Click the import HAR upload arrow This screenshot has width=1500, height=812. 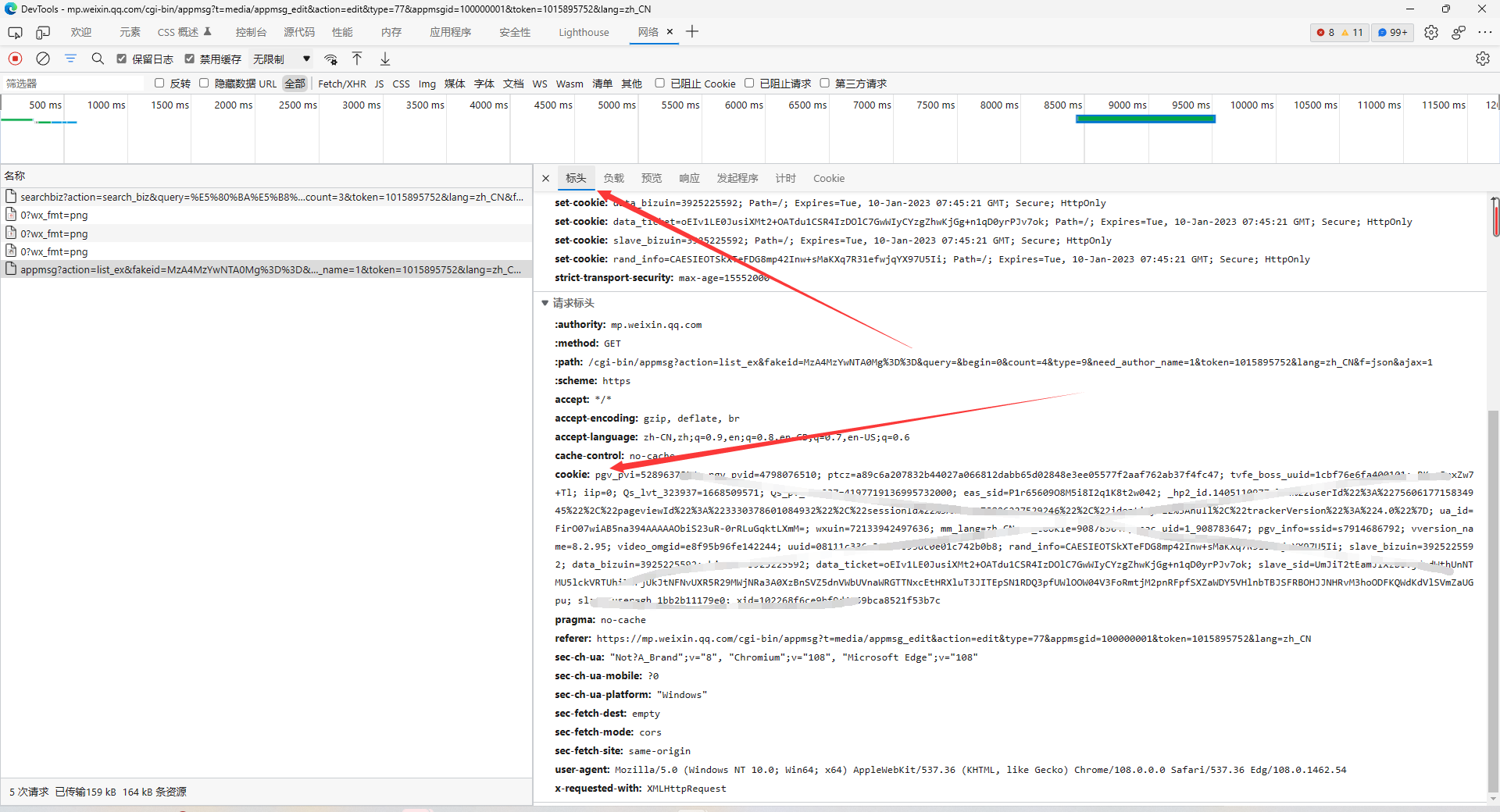(357, 59)
